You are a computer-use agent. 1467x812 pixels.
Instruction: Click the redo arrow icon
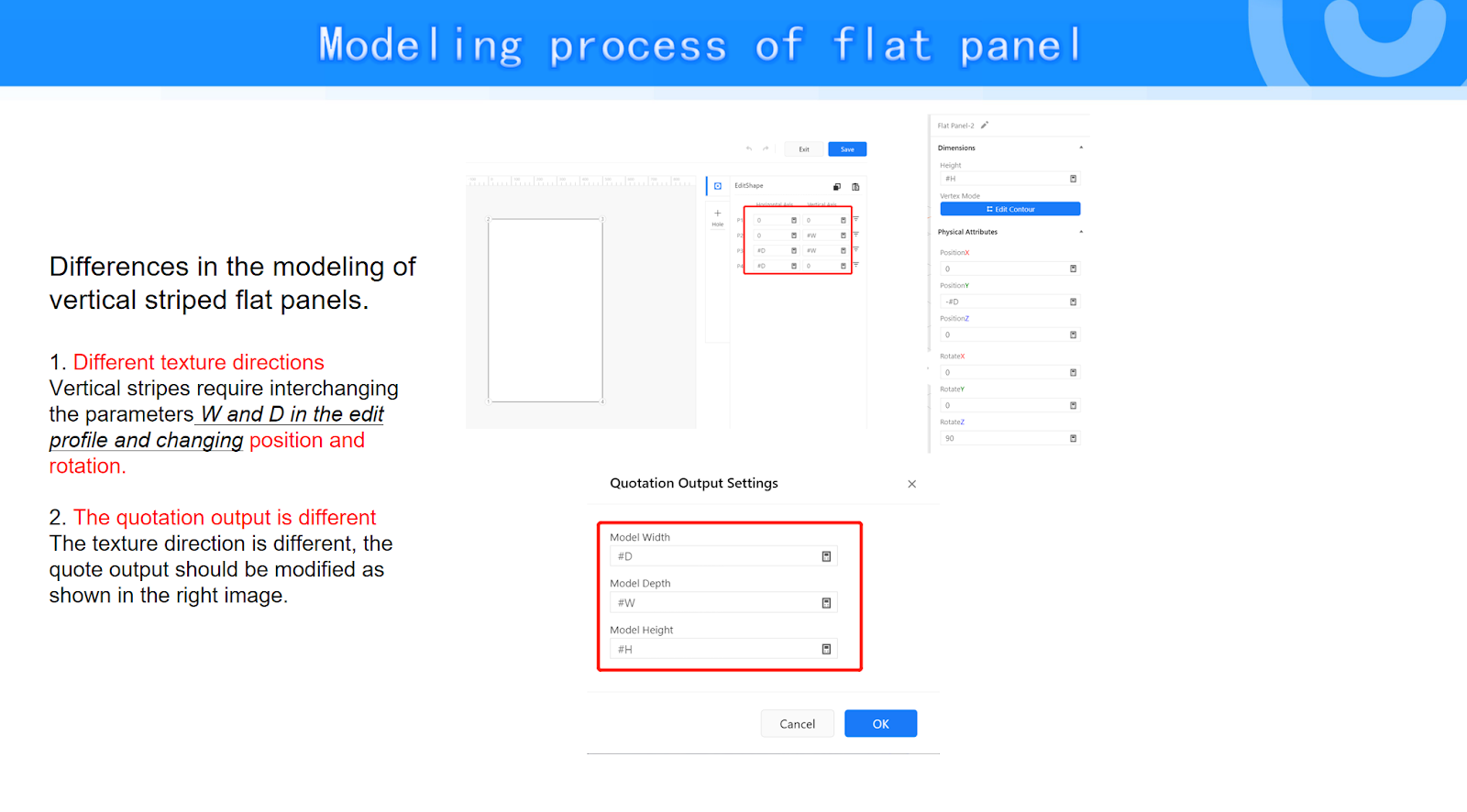[x=766, y=148]
